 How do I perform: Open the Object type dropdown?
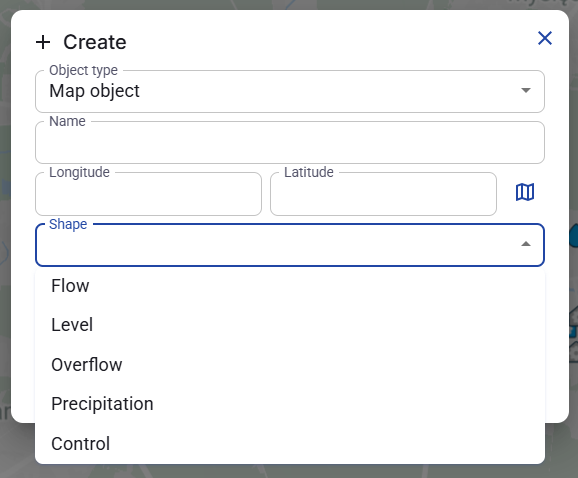pyautogui.click(x=290, y=91)
